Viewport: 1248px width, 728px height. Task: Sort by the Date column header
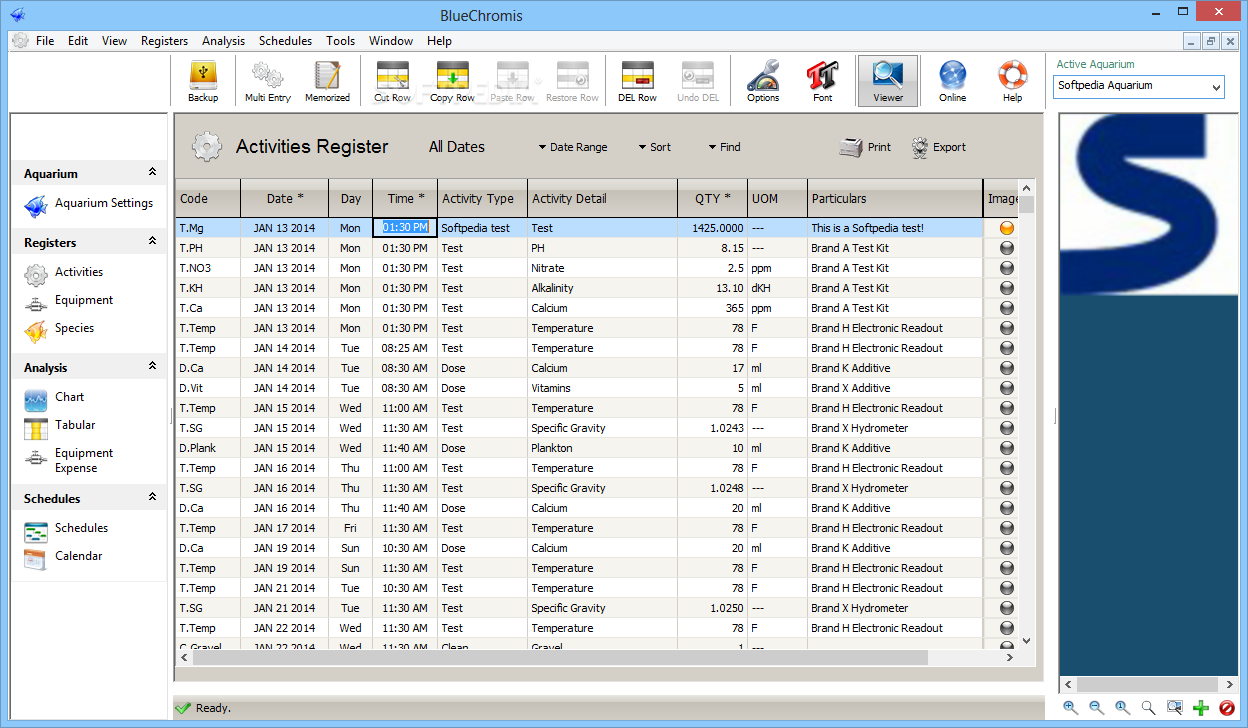[x=285, y=198]
